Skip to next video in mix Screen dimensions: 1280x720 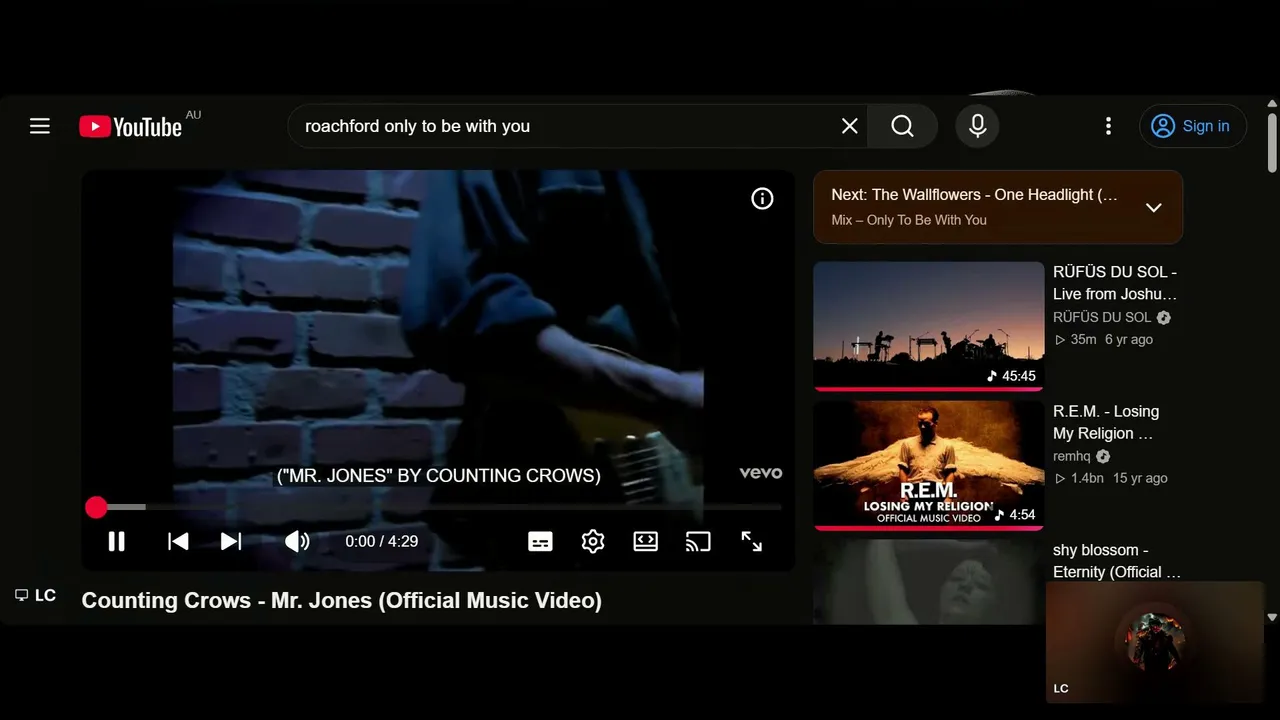click(x=231, y=541)
